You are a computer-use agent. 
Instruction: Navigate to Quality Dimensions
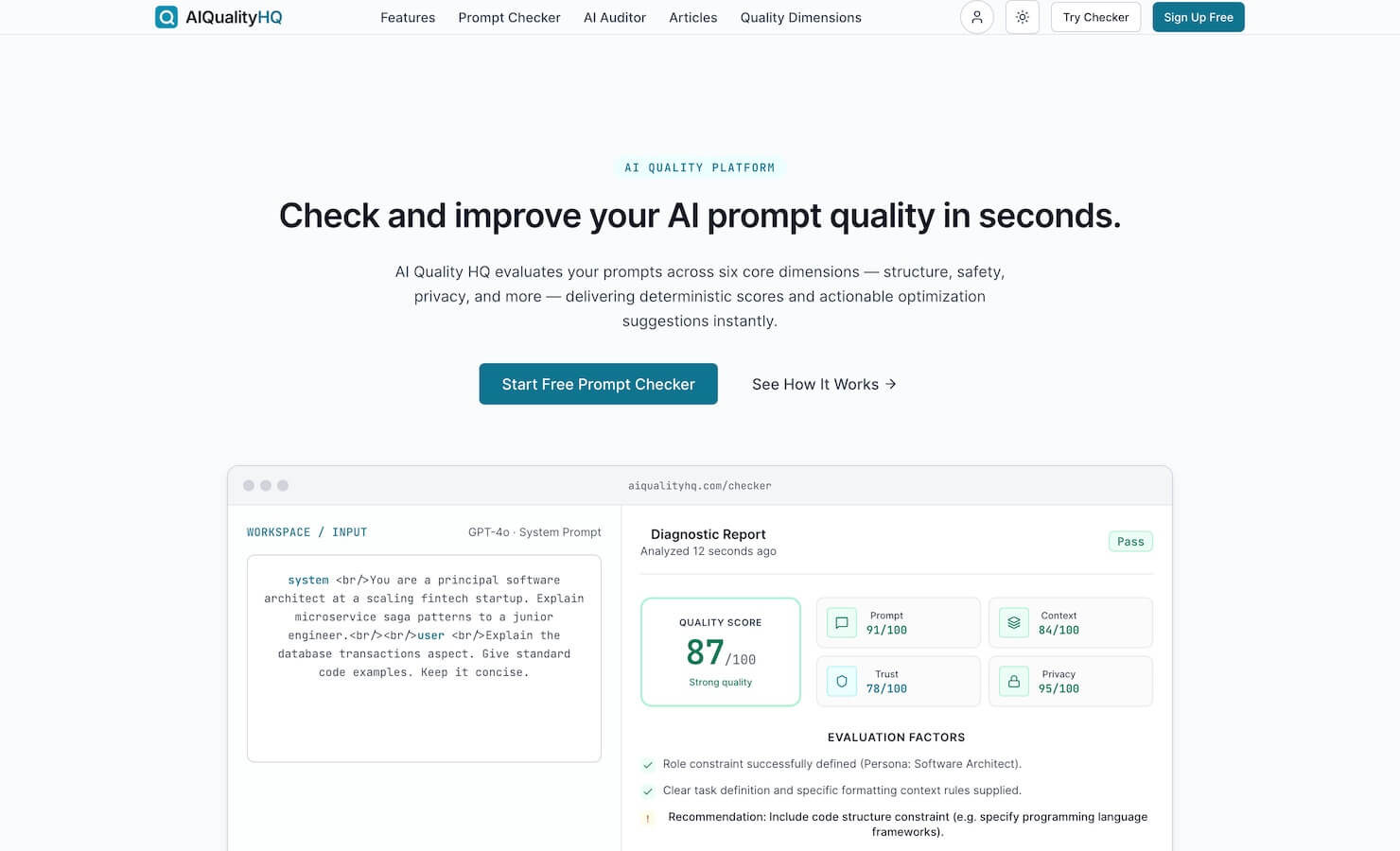click(801, 17)
